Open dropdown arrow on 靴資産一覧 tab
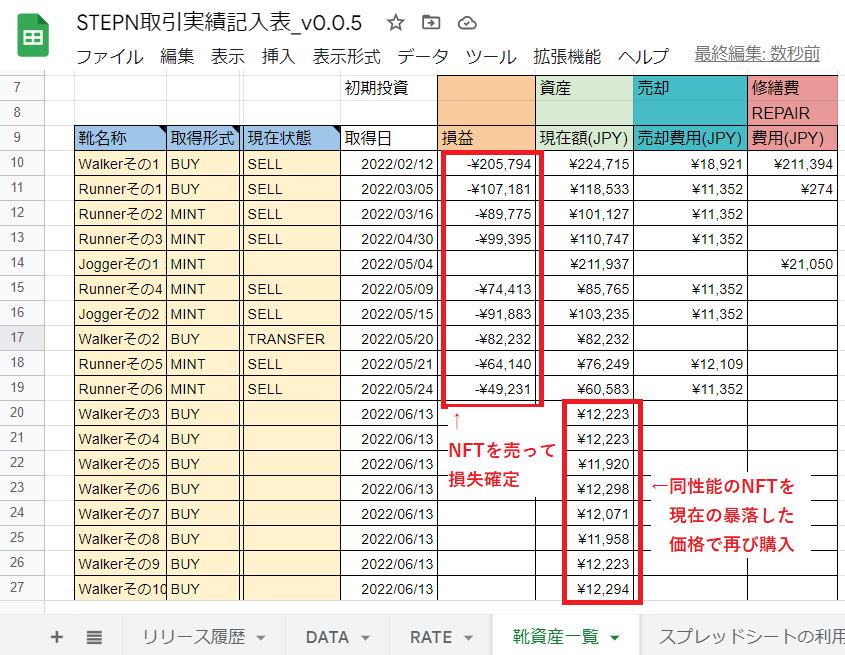This screenshot has width=845, height=655. [614, 638]
